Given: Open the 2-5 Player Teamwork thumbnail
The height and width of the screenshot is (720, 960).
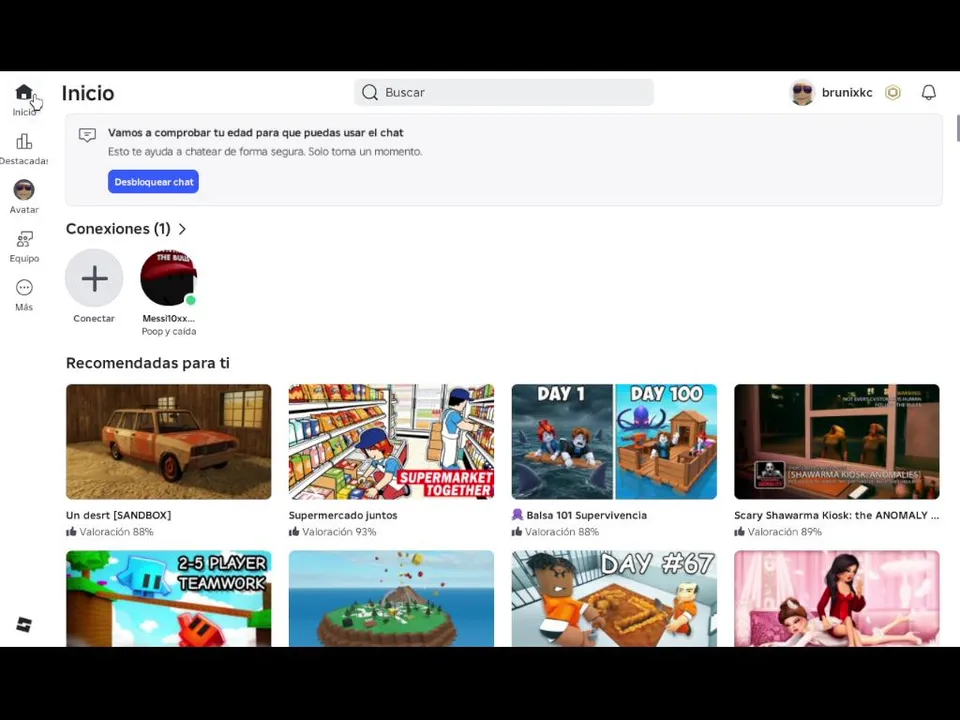Looking at the screenshot, I should pyautogui.click(x=168, y=598).
